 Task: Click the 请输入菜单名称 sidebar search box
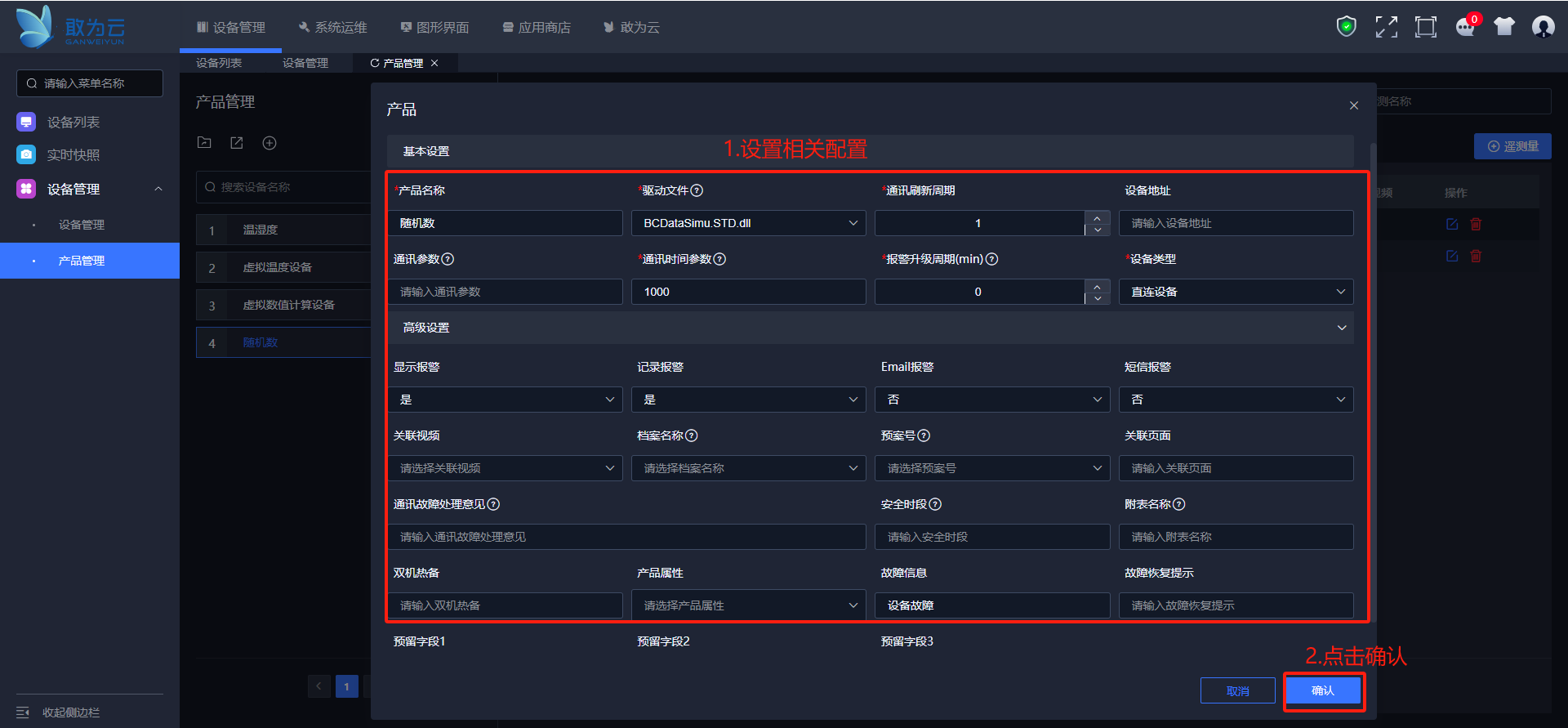coord(90,83)
